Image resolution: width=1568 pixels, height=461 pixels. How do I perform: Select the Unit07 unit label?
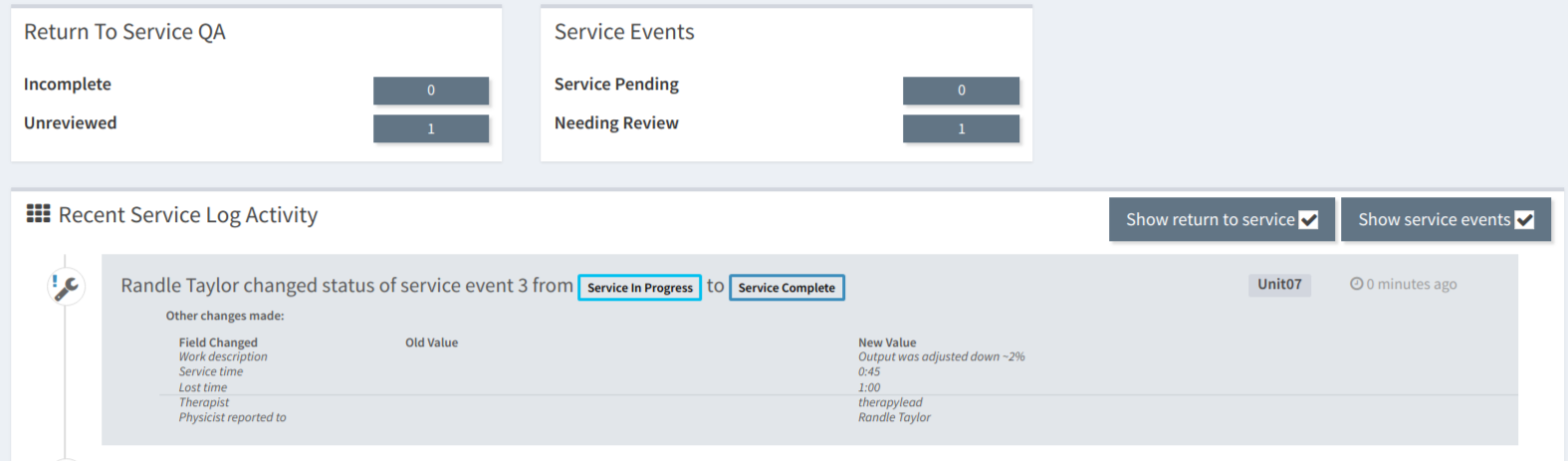[x=1279, y=285]
